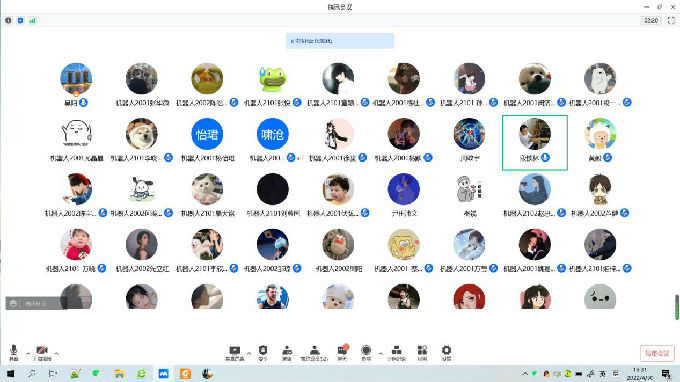Start recording the meeting
The height and width of the screenshot is (382, 680).
[366, 353]
